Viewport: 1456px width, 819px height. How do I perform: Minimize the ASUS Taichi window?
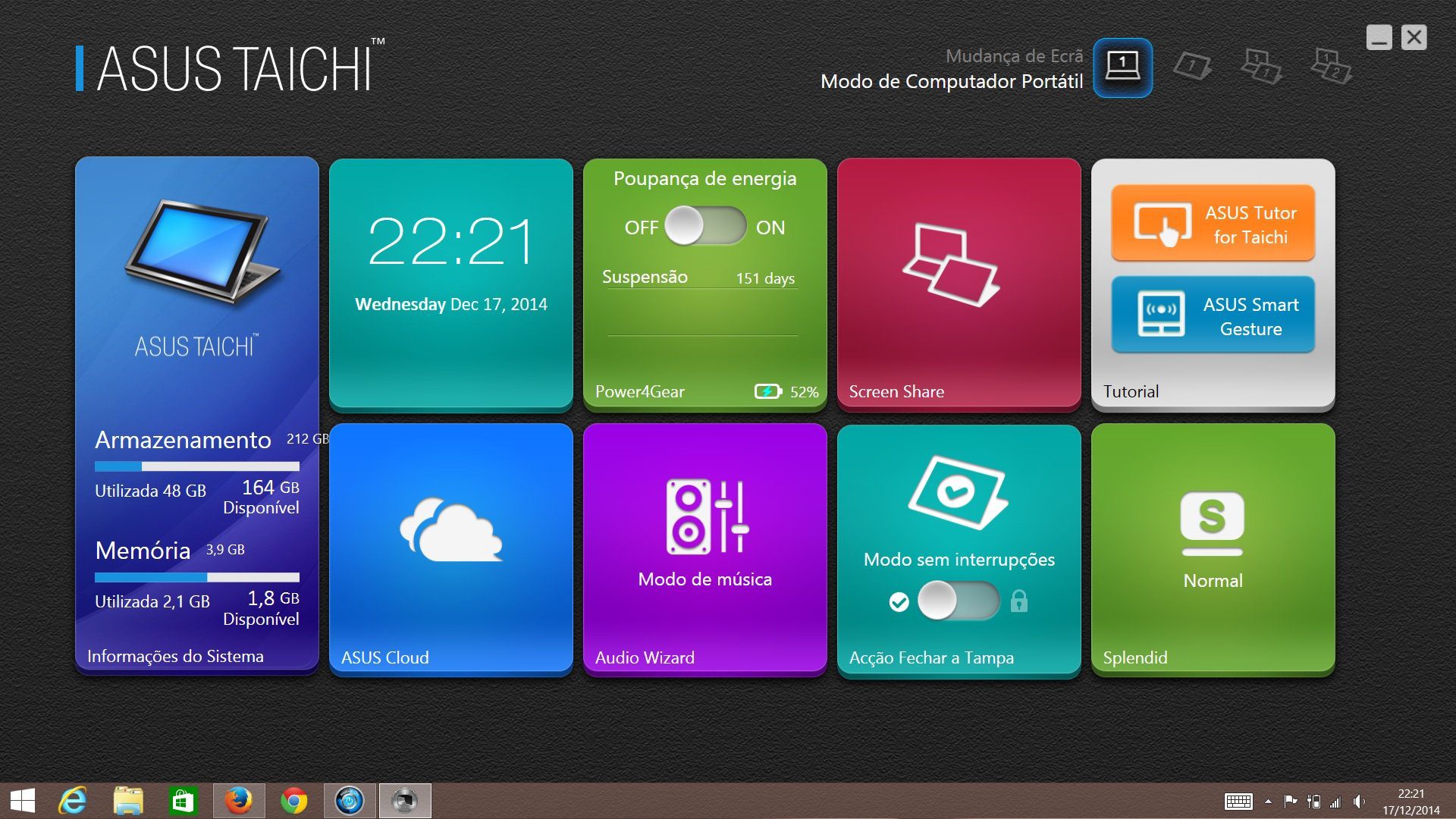click(1379, 37)
